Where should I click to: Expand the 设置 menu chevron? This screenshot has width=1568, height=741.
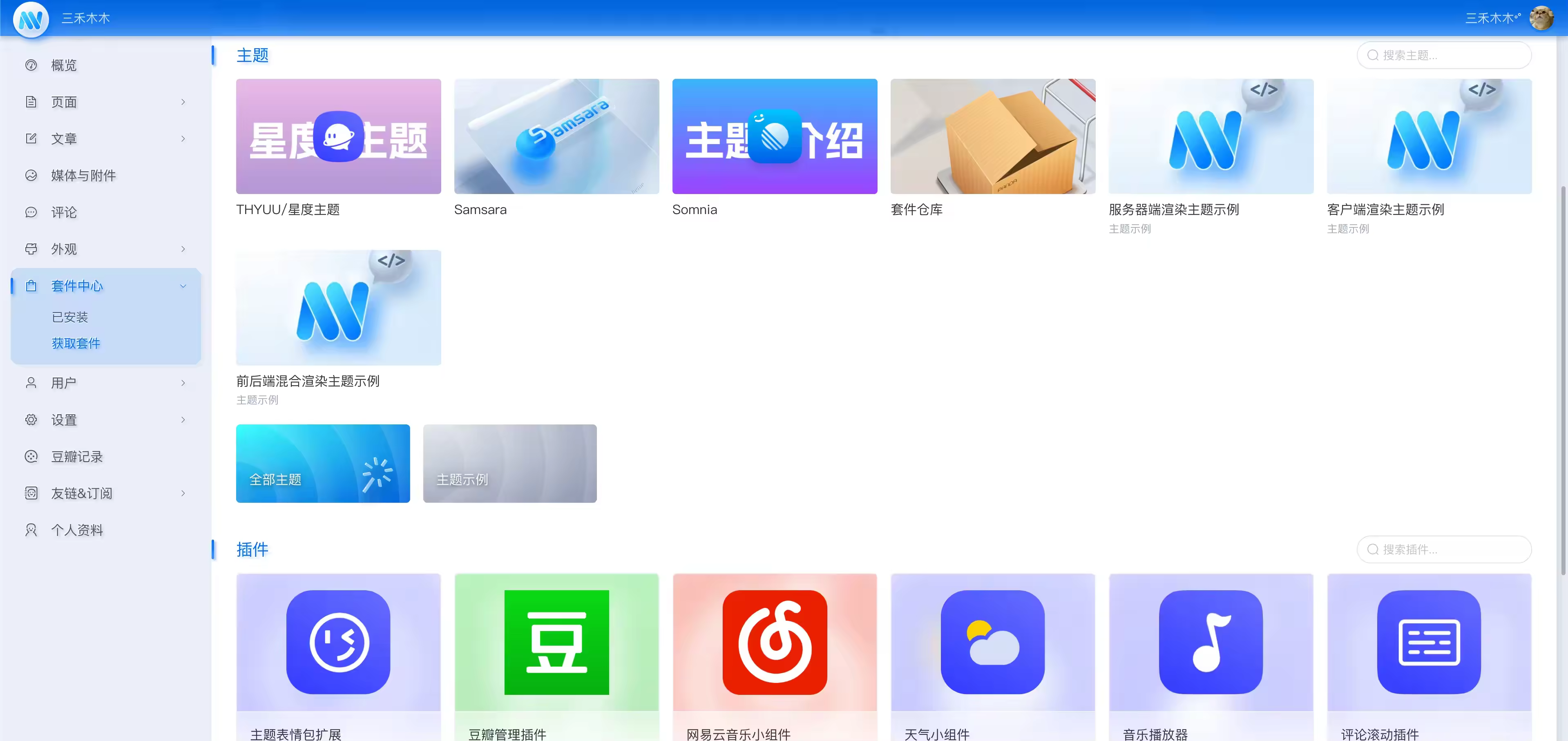point(183,420)
